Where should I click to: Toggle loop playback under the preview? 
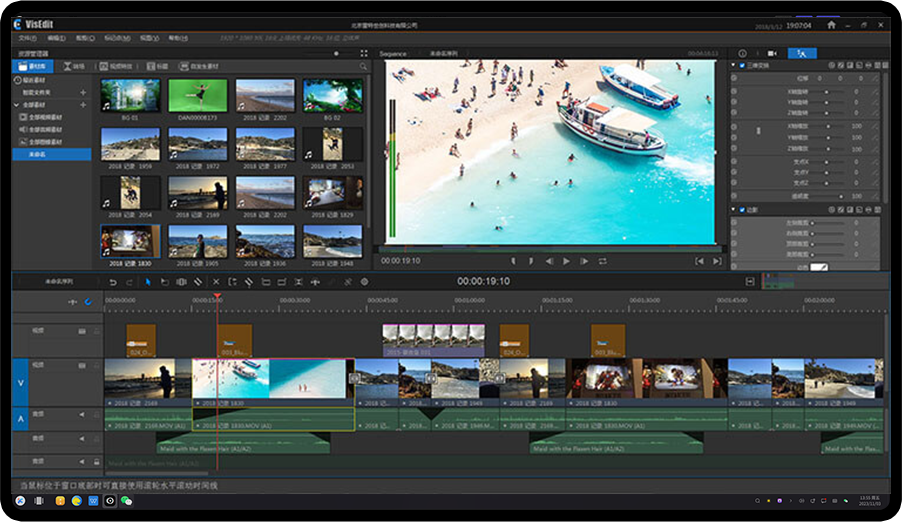[603, 261]
